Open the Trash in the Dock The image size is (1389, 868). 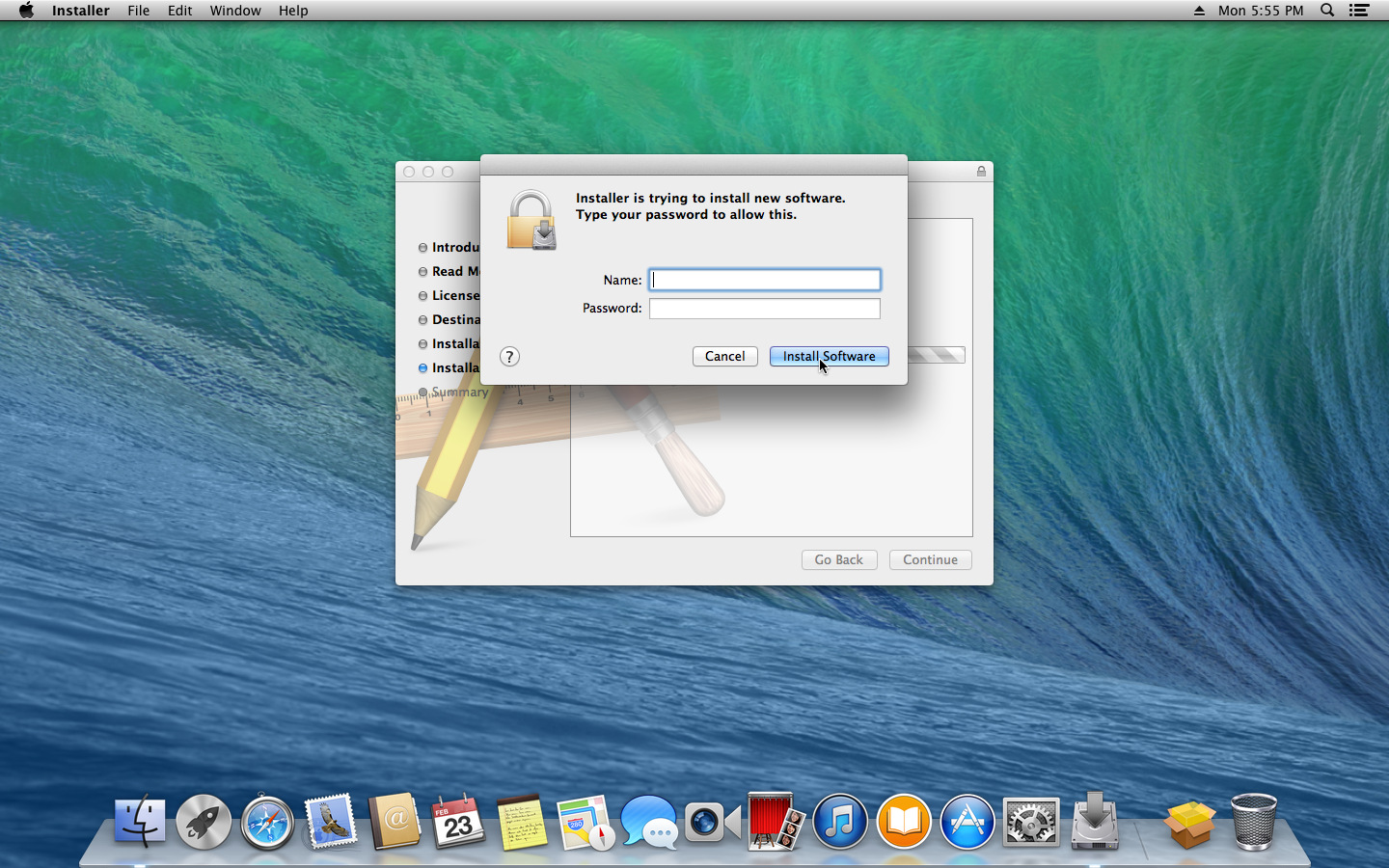[1253, 823]
